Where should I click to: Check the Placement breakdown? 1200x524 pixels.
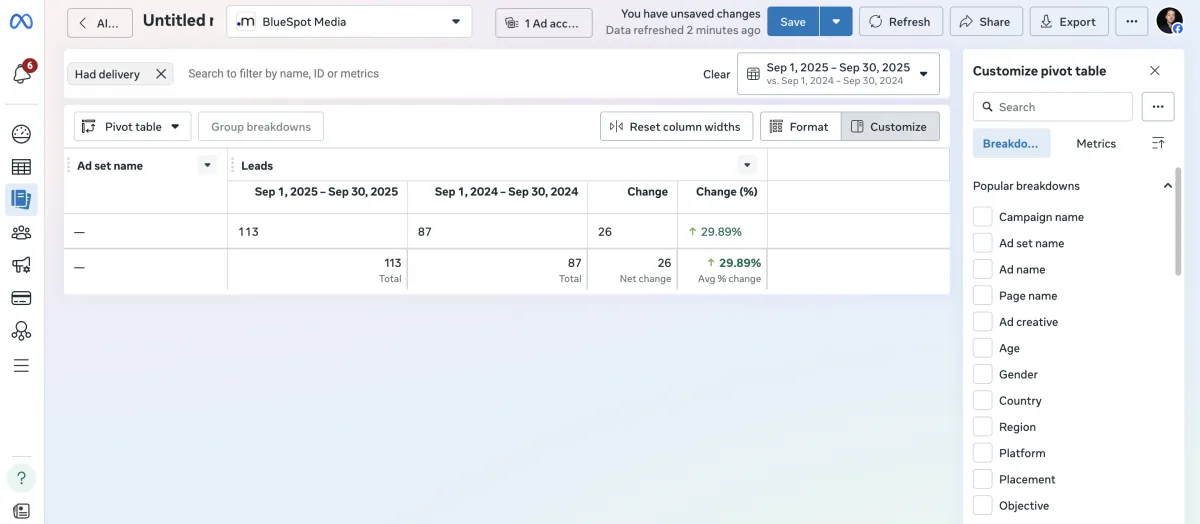click(x=983, y=479)
